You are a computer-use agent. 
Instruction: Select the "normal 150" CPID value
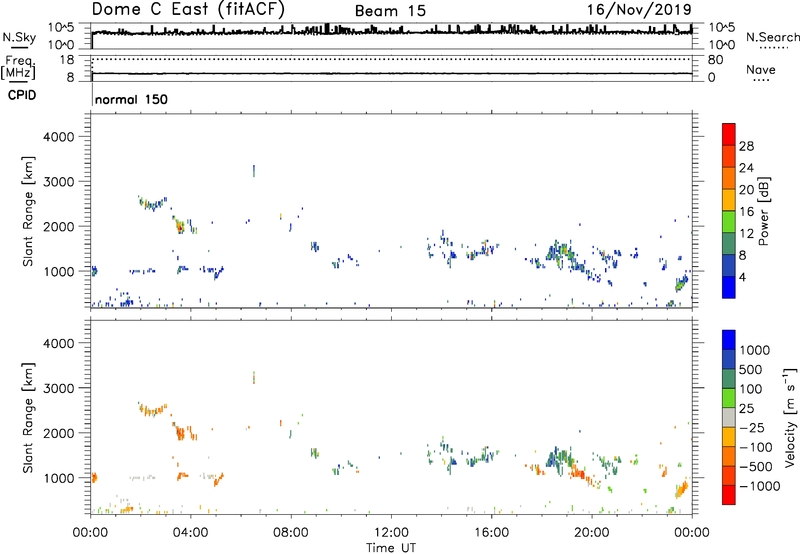click(131, 99)
